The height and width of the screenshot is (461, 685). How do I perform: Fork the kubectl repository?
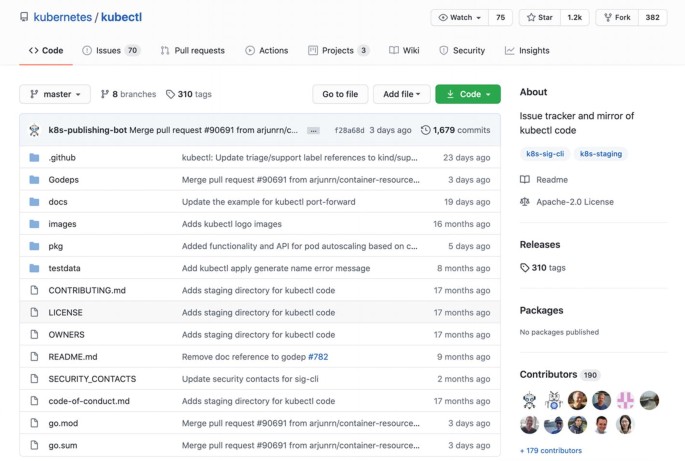(x=617, y=17)
